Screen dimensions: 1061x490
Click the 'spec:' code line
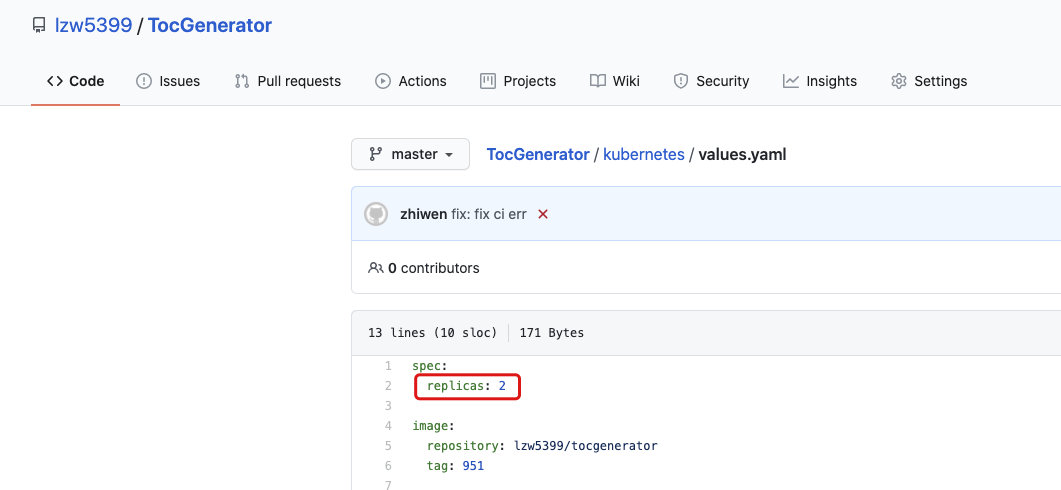[x=430, y=366]
